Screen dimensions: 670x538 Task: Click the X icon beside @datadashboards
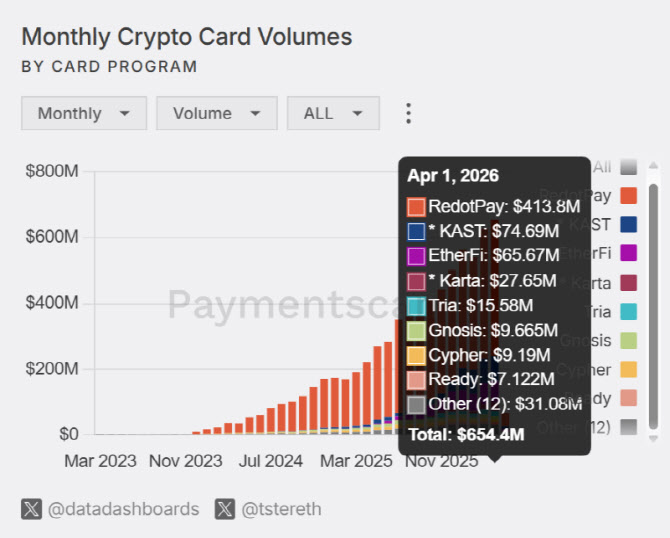(31, 509)
